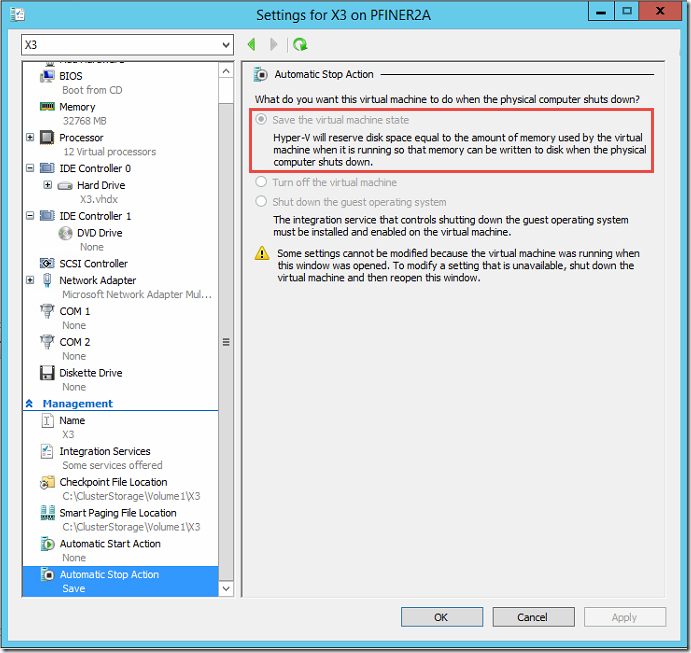Click the Checkpoint File Location icon
Image resolution: width=691 pixels, height=653 pixels.
(x=47, y=482)
